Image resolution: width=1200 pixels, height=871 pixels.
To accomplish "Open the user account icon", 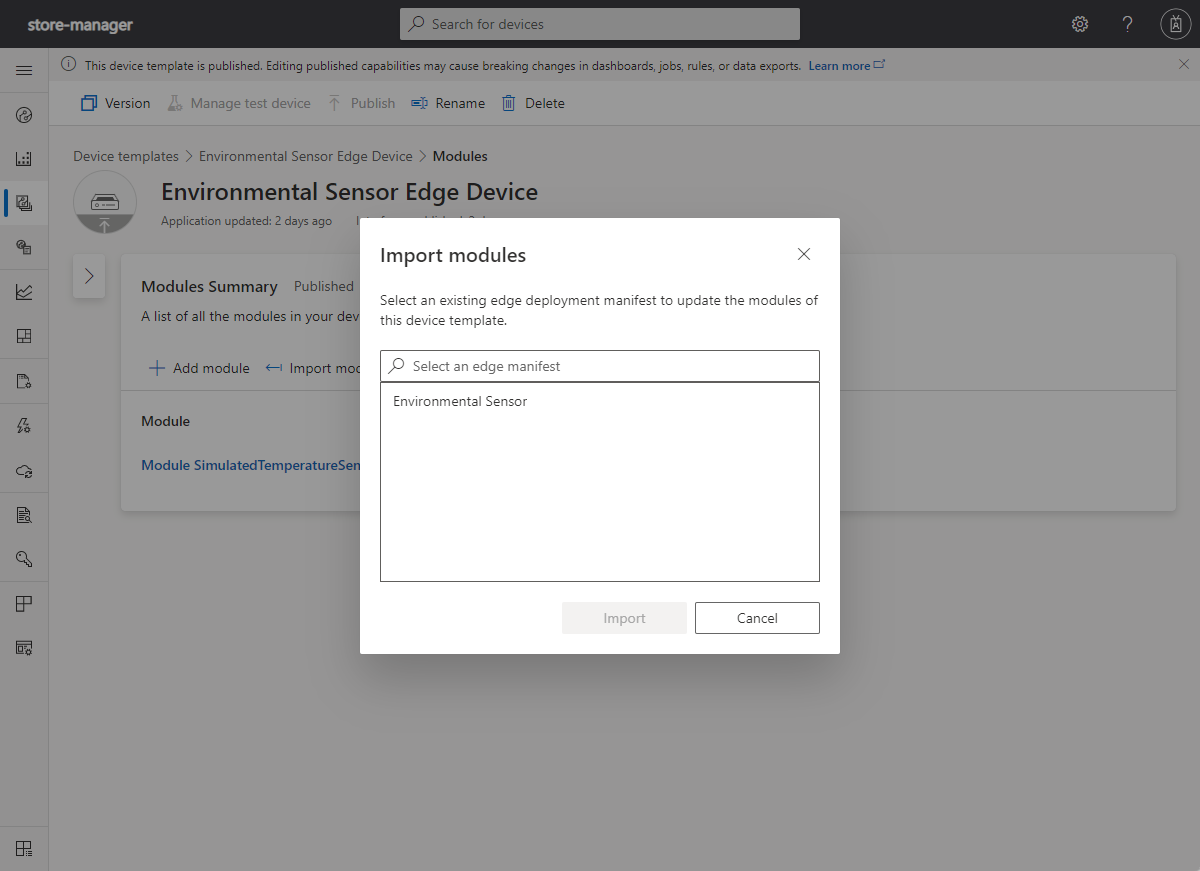I will (x=1175, y=23).
